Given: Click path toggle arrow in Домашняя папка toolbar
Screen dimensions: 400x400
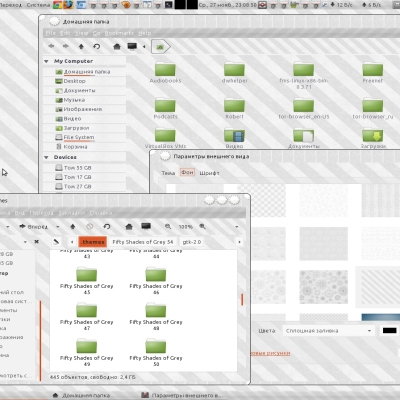Looking at the screenshot, I should pos(144,47).
